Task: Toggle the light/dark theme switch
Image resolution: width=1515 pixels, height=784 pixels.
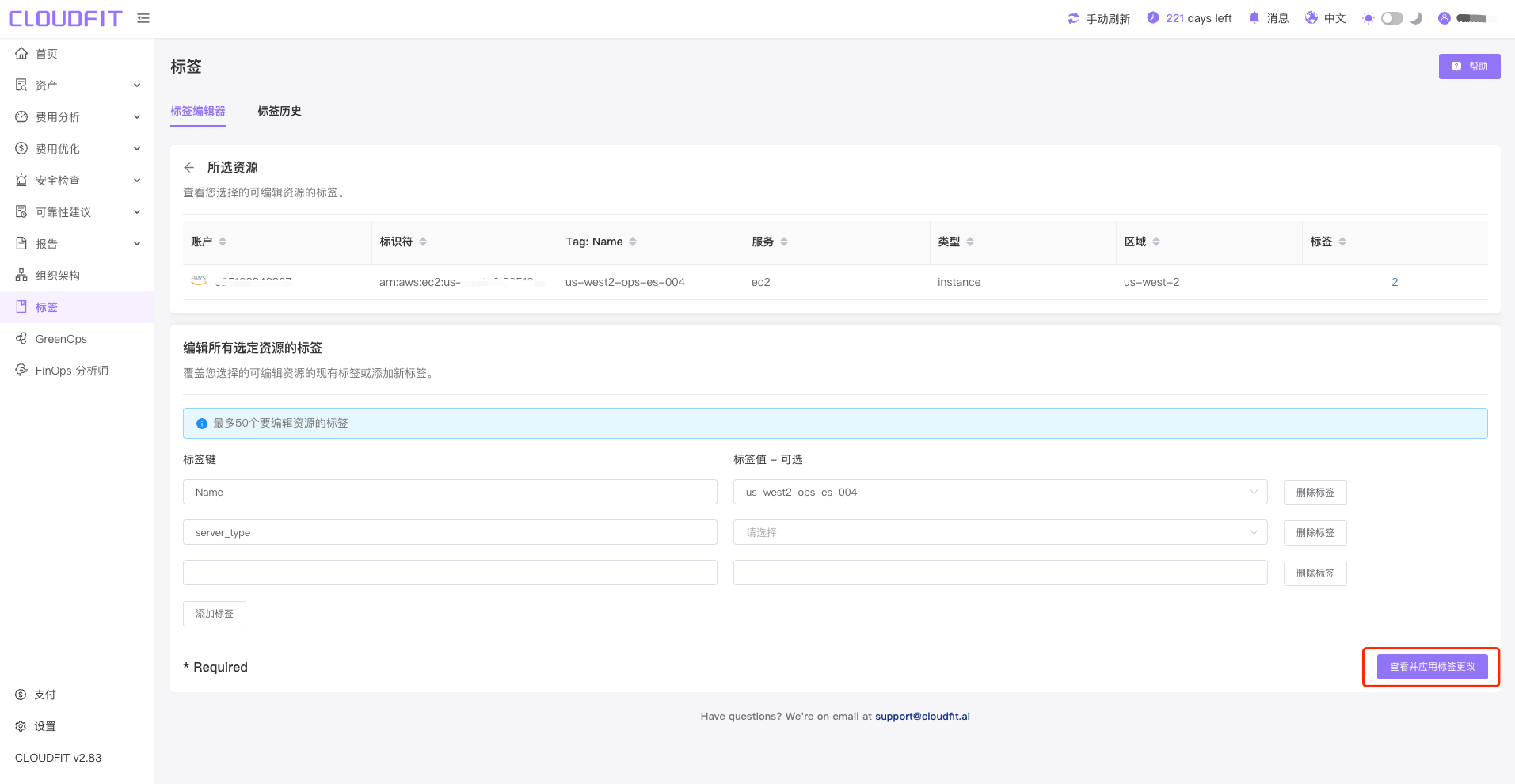Action: coord(1392,18)
